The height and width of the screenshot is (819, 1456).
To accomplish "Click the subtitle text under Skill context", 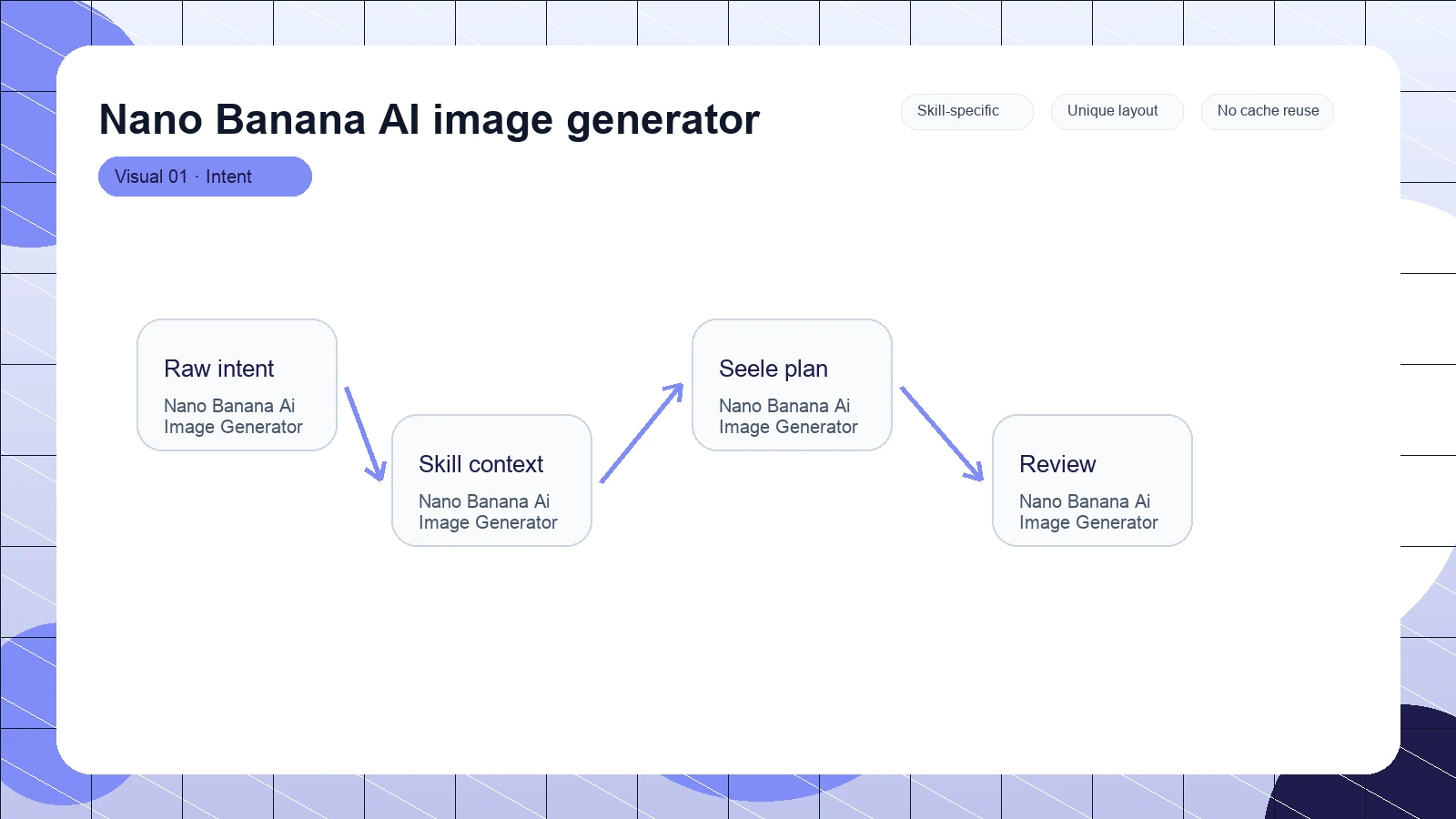I will (488, 511).
